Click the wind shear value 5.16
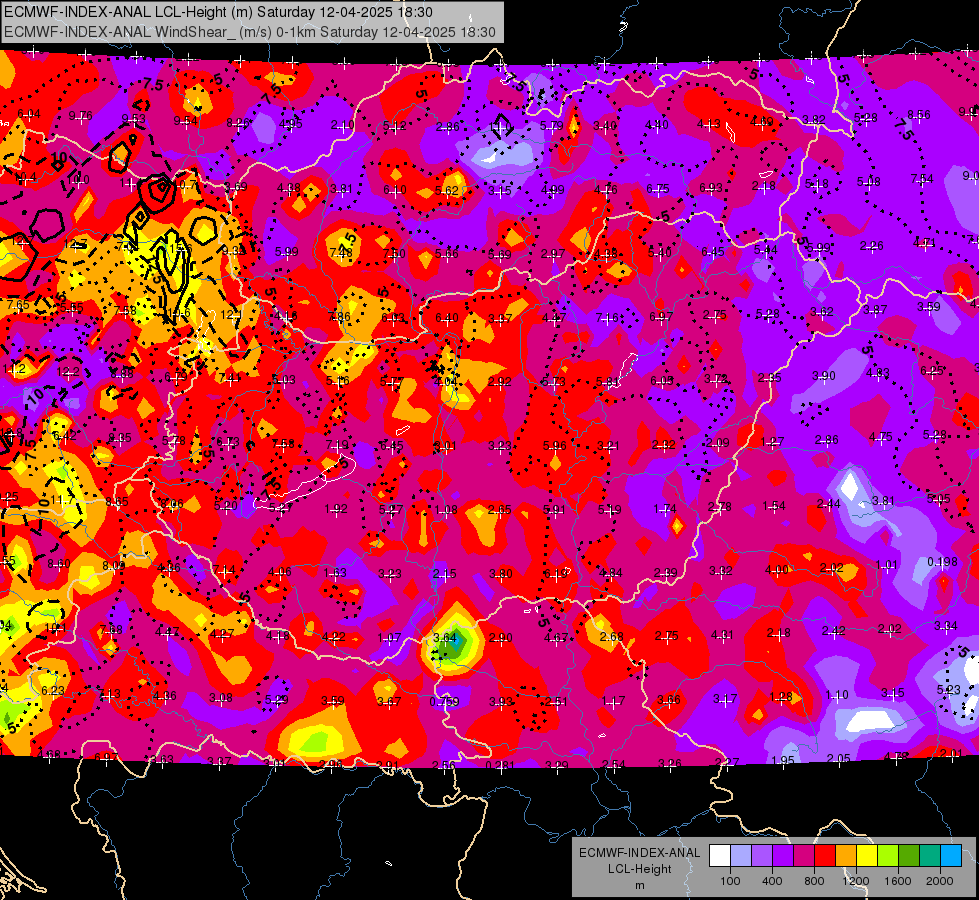 click(337, 380)
